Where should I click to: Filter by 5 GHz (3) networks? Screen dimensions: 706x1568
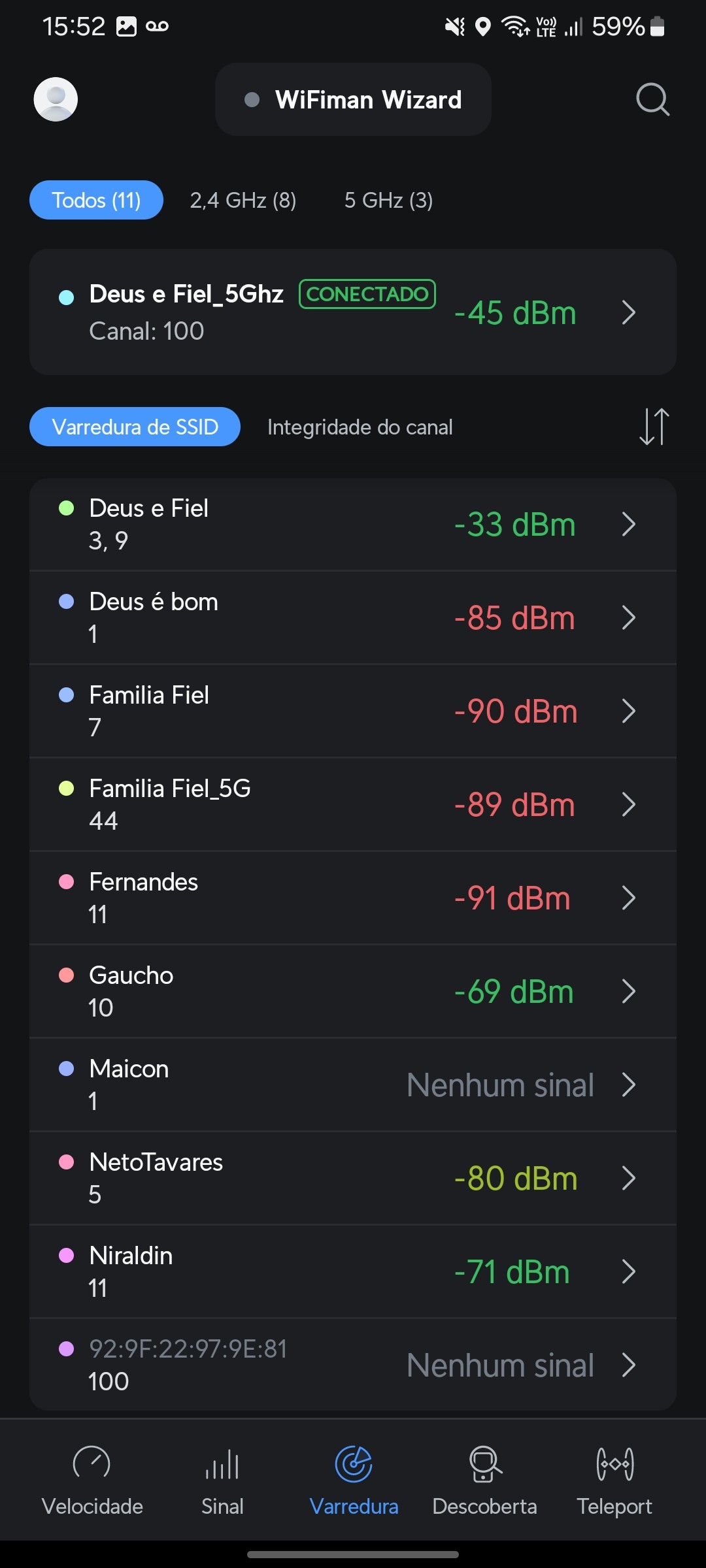click(x=388, y=200)
